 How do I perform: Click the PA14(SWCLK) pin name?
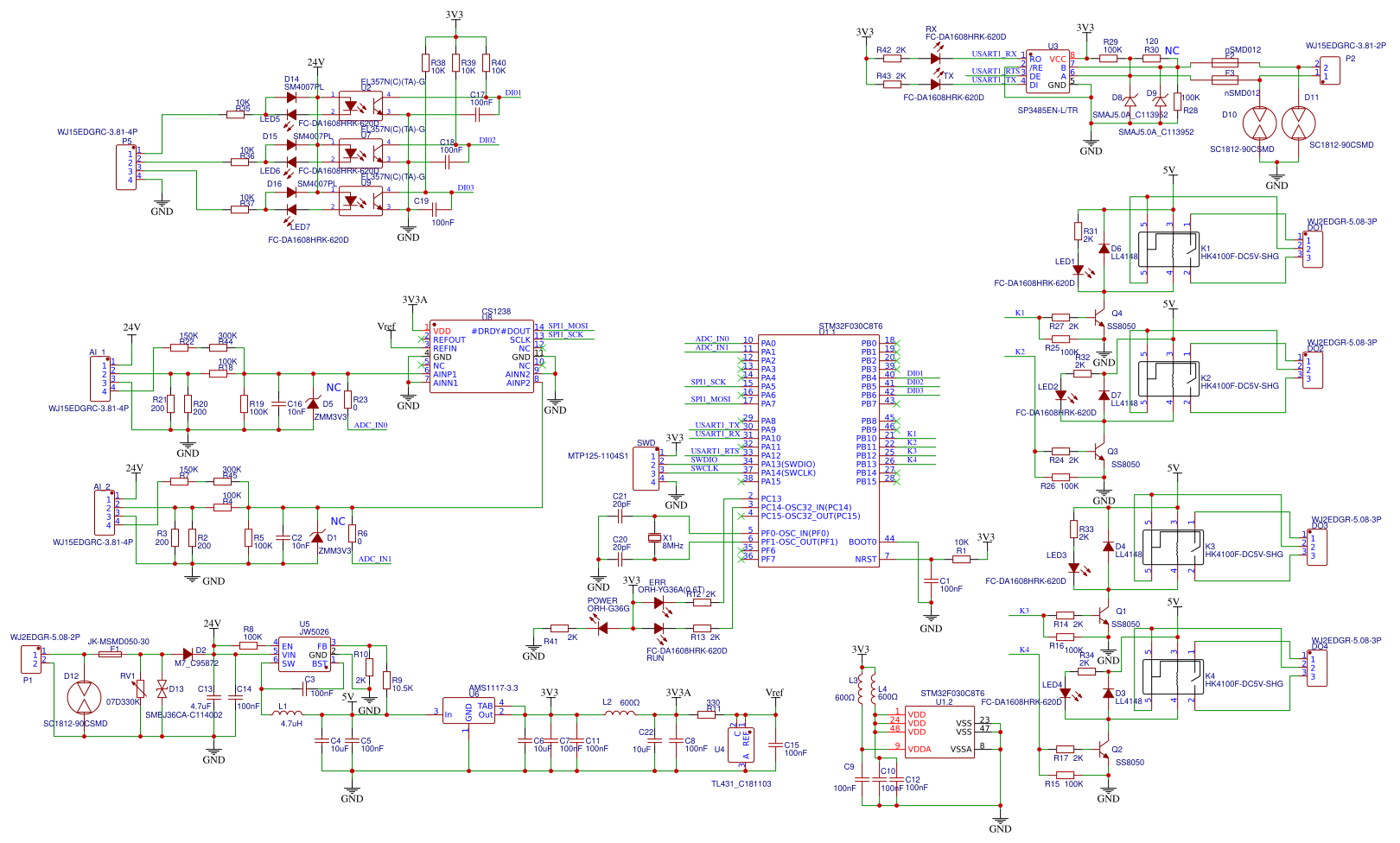pos(788,473)
